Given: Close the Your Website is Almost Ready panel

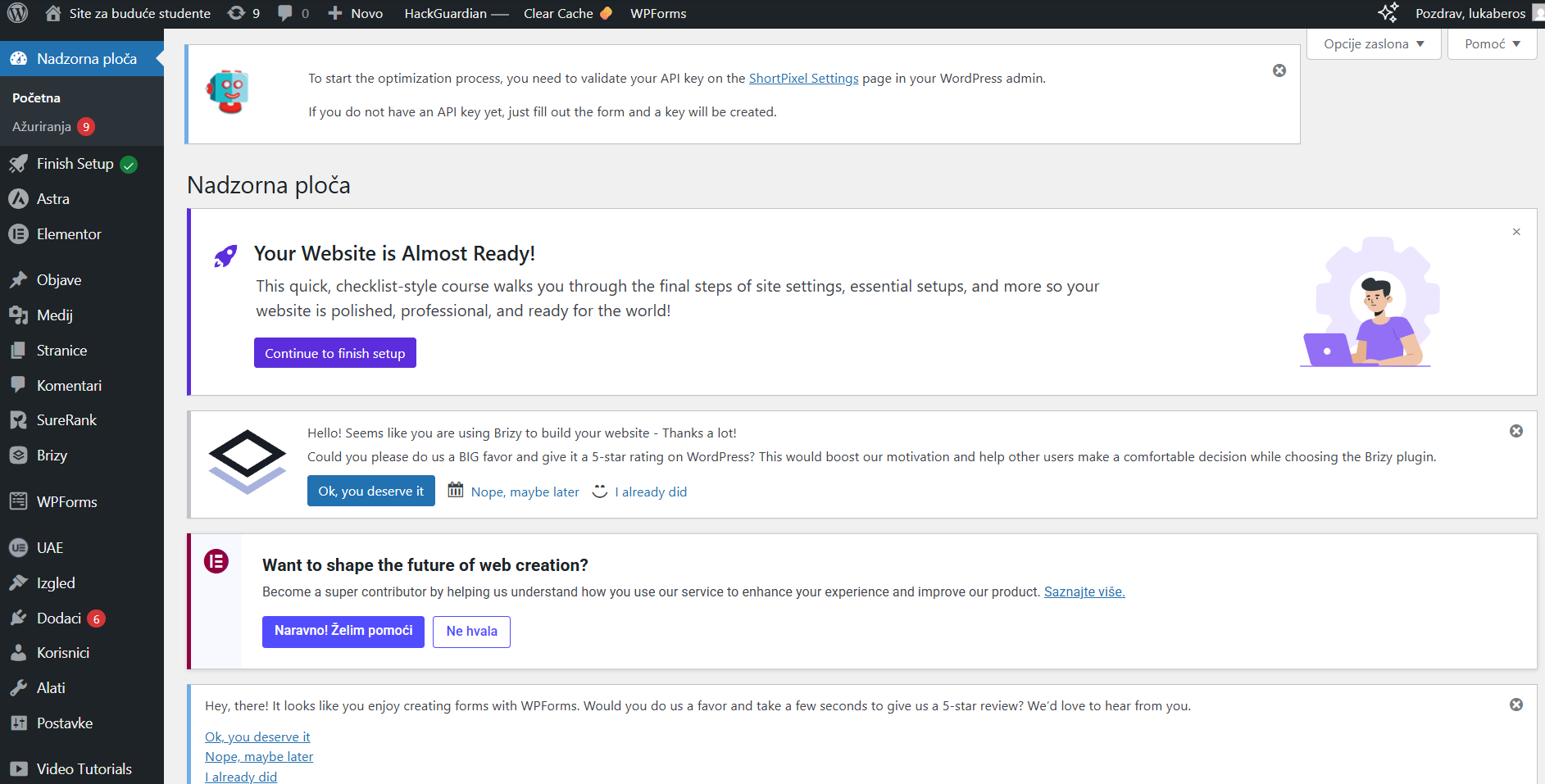Looking at the screenshot, I should click(1515, 232).
